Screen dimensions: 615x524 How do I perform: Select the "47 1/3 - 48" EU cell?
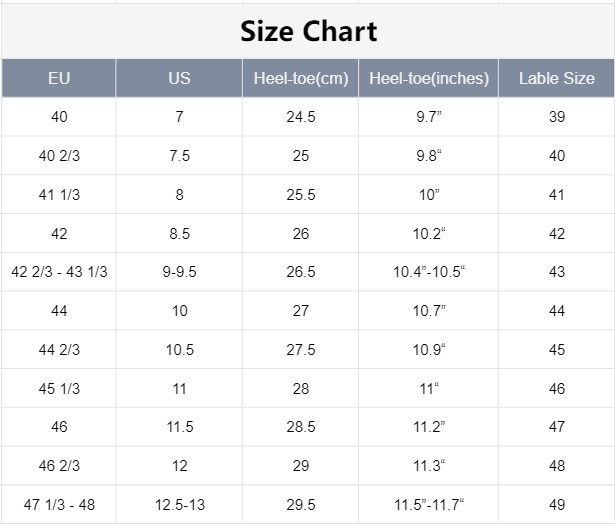click(59, 504)
